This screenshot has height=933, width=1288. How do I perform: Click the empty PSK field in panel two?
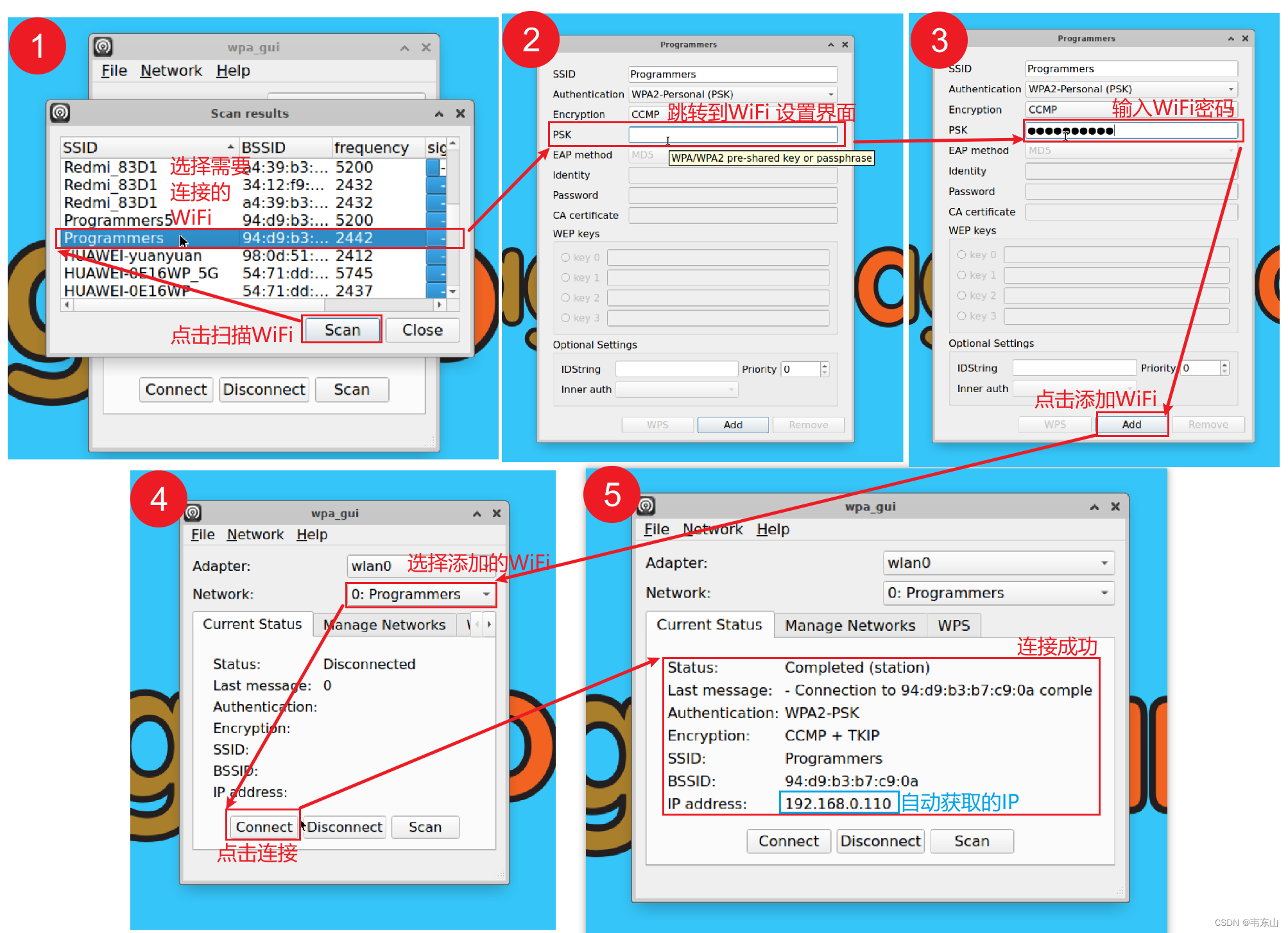coord(733,135)
